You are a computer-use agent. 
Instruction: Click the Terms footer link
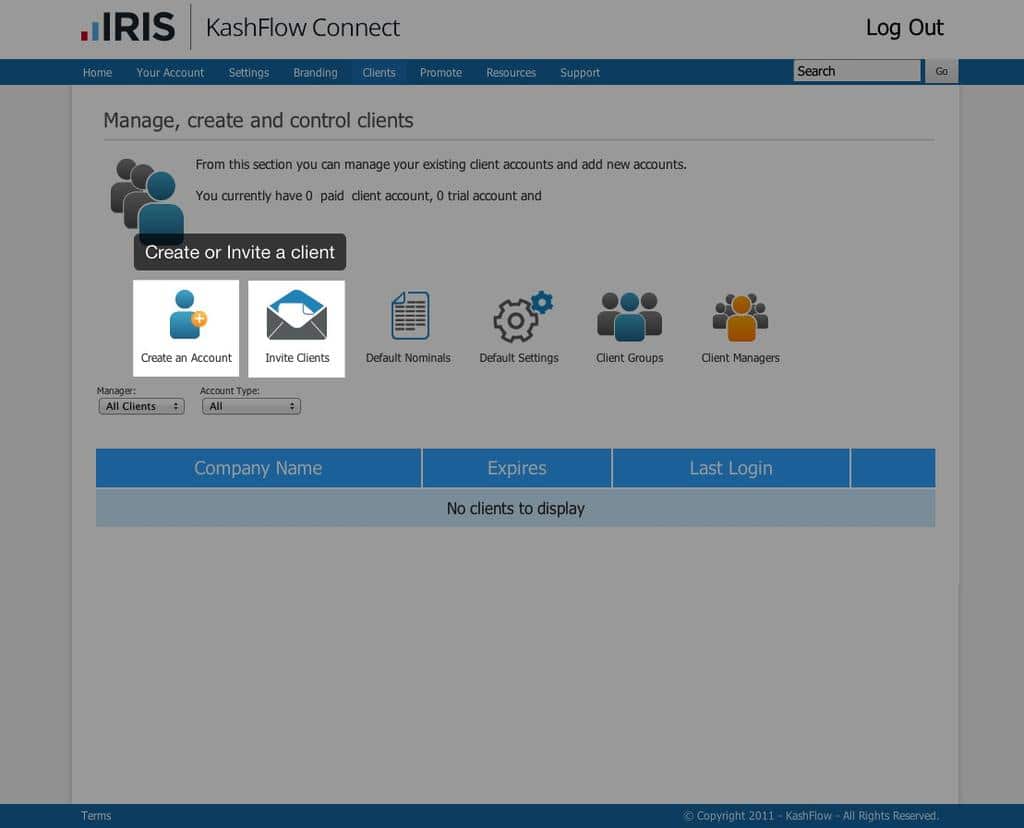pyautogui.click(x=96, y=815)
